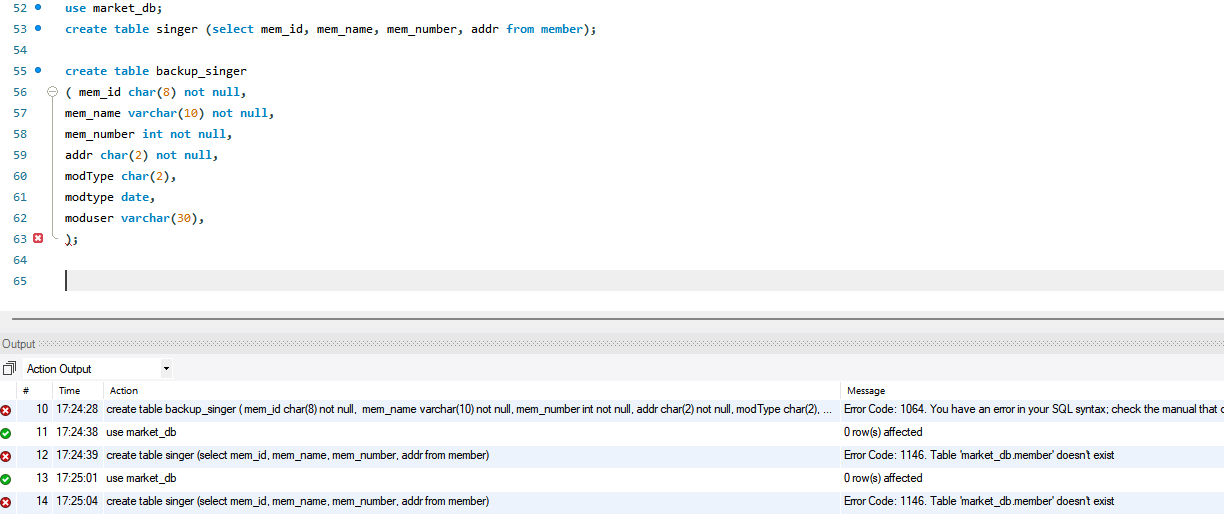
Task: Click row 12 Error Code 1146 message
Action: coord(979,455)
